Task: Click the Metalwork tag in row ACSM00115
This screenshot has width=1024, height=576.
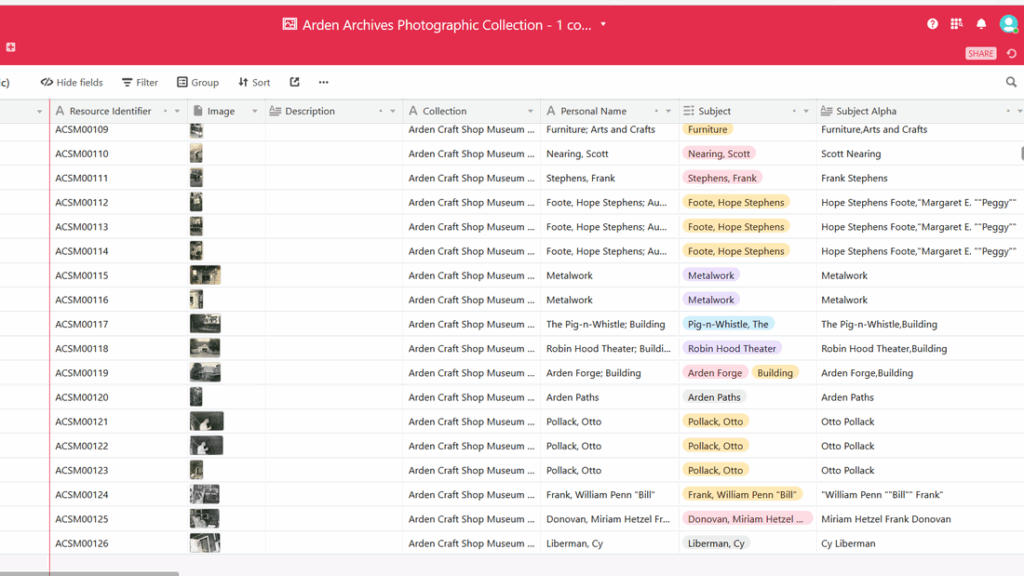Action: tap(711, 276)
